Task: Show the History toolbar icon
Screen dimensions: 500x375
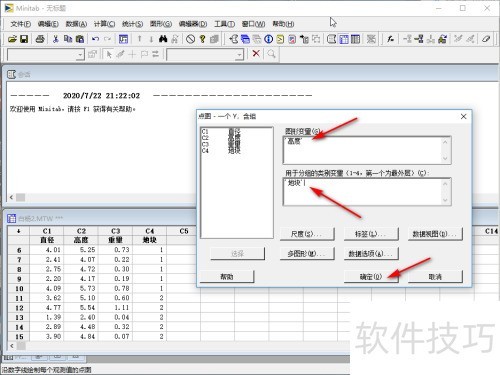Action: (280, 39)
